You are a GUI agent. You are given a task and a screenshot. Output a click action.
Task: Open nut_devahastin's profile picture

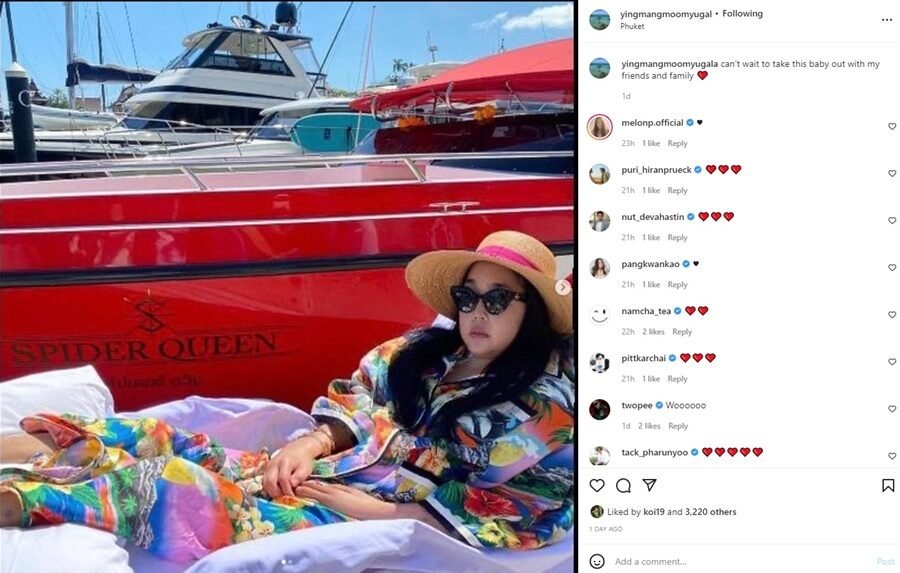pos(600,221)
